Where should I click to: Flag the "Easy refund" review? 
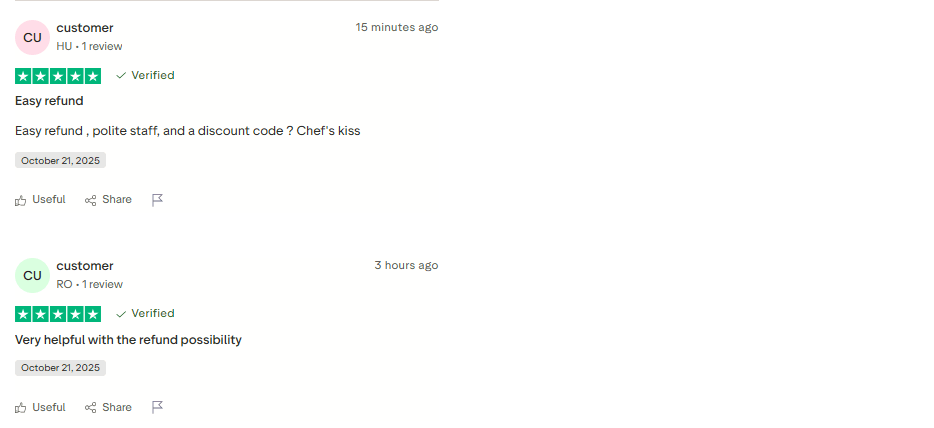coord(157,200)
